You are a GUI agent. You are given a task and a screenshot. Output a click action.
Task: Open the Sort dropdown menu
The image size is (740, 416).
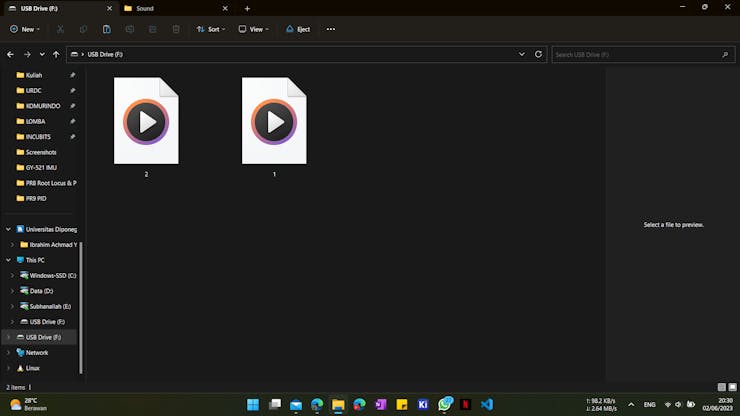coord(211,29)
